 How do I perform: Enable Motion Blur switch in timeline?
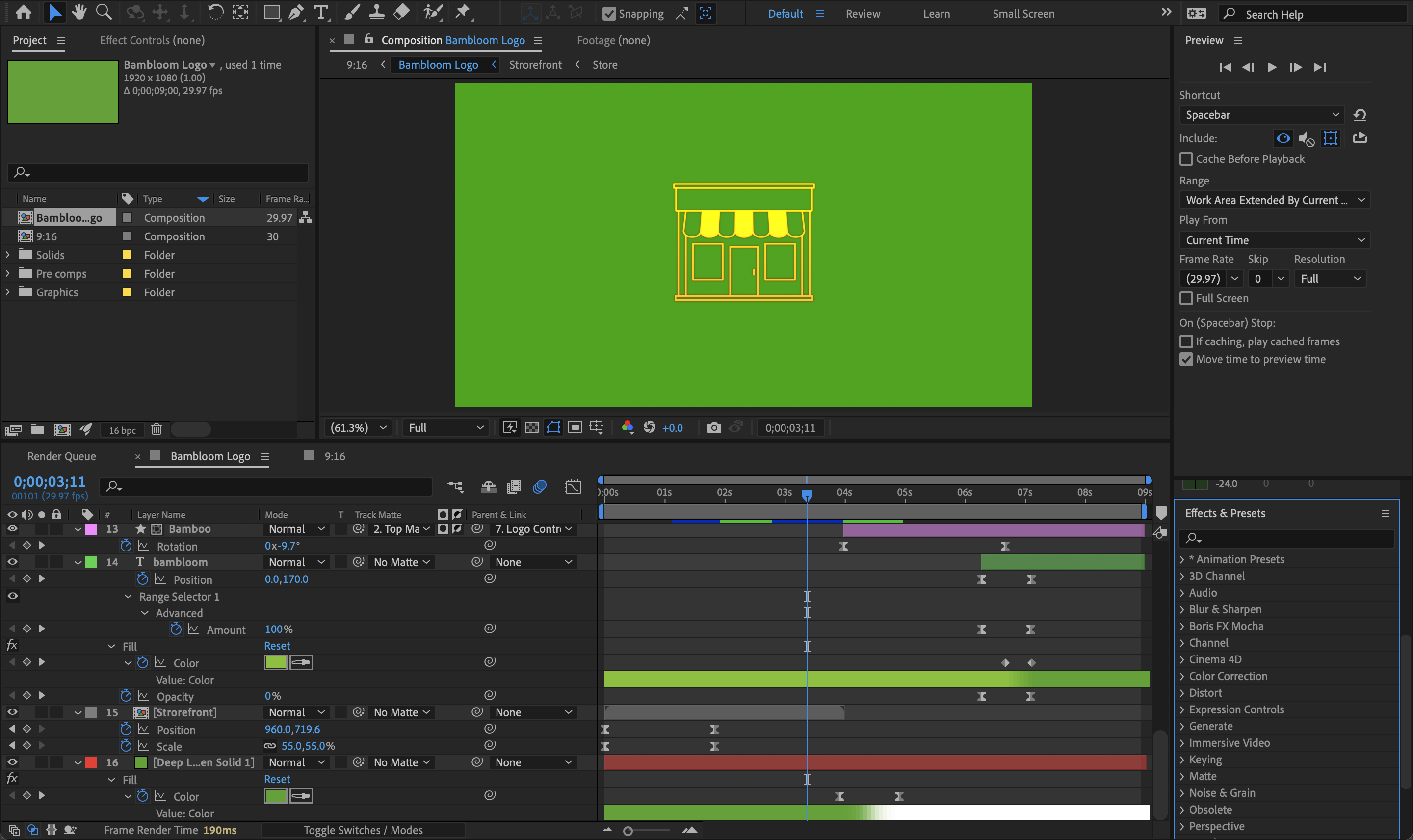539,487
